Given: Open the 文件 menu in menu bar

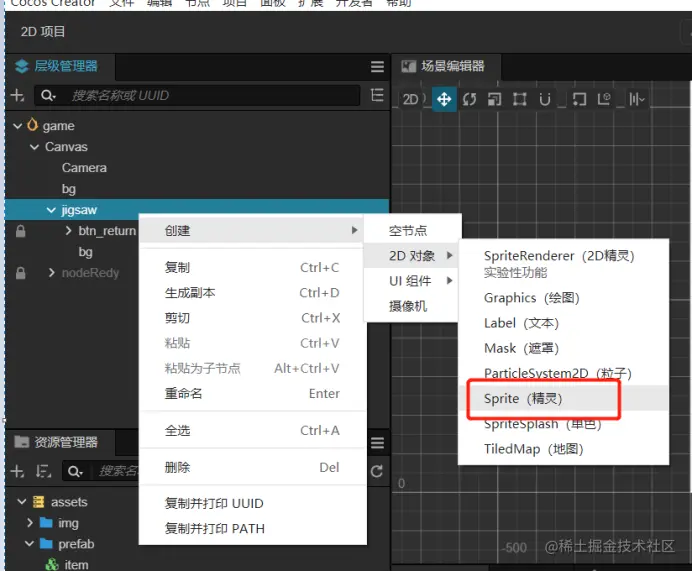Looking at the screenshot, I should click(122, 4).
